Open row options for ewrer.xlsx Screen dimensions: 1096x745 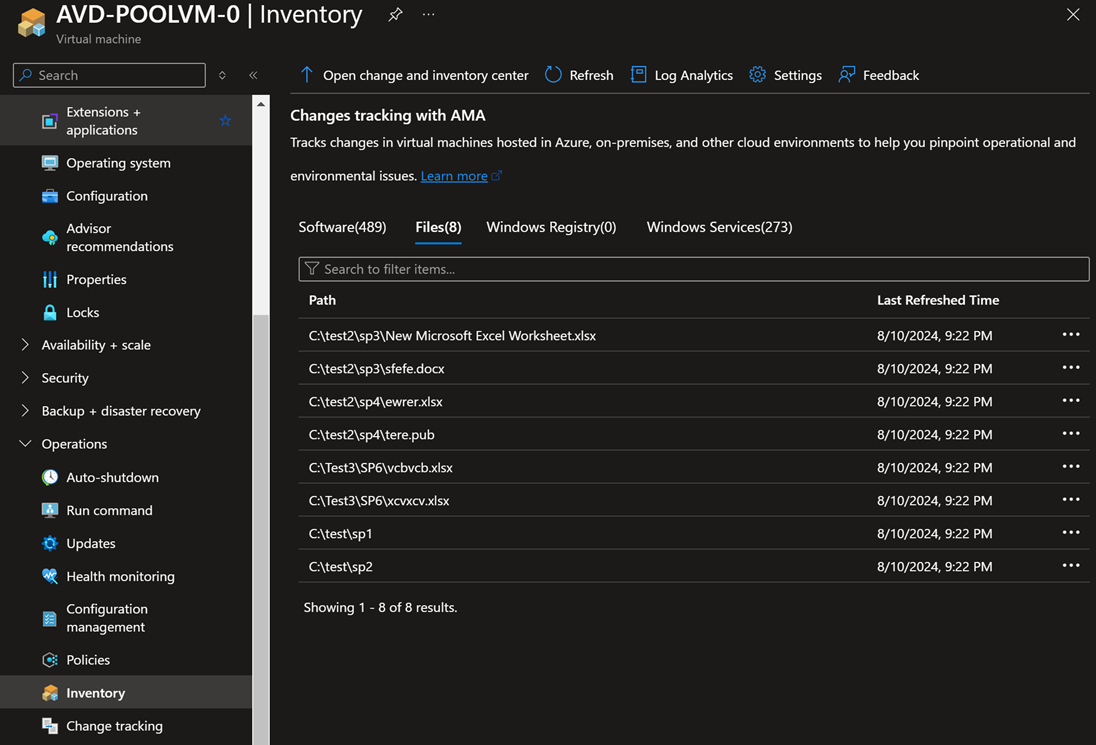click(1071, 400)
